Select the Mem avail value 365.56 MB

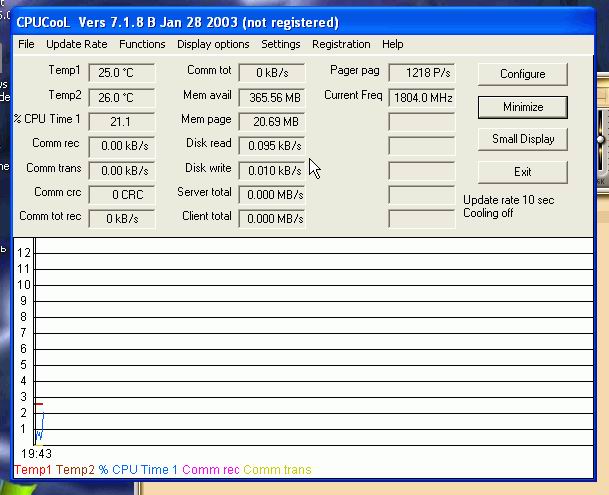point(272,97)
